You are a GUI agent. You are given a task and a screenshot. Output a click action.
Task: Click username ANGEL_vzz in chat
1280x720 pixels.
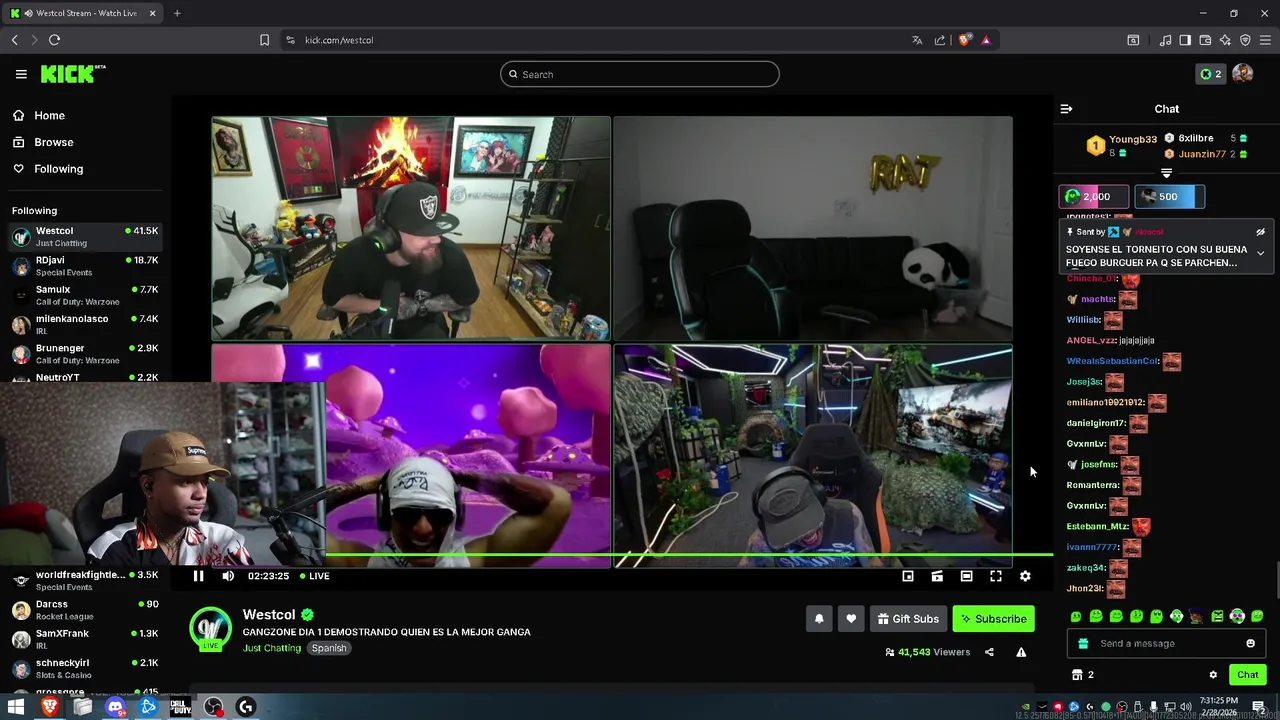tap(1091, 341)
